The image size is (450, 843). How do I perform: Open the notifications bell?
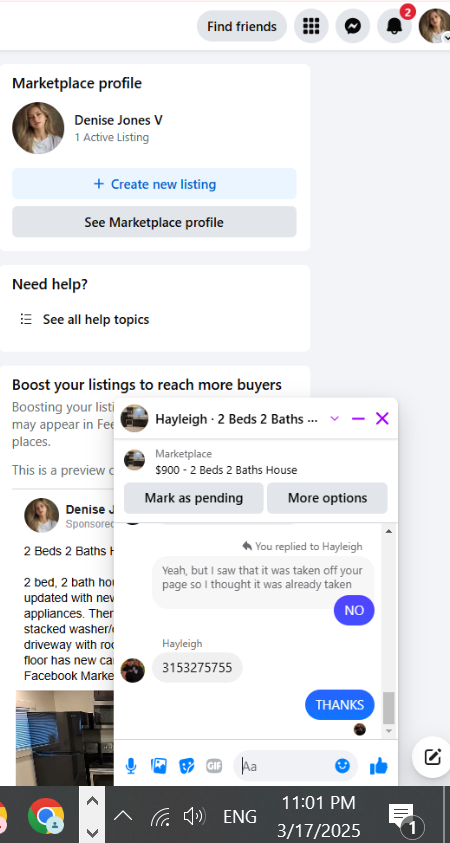(395, 26)
